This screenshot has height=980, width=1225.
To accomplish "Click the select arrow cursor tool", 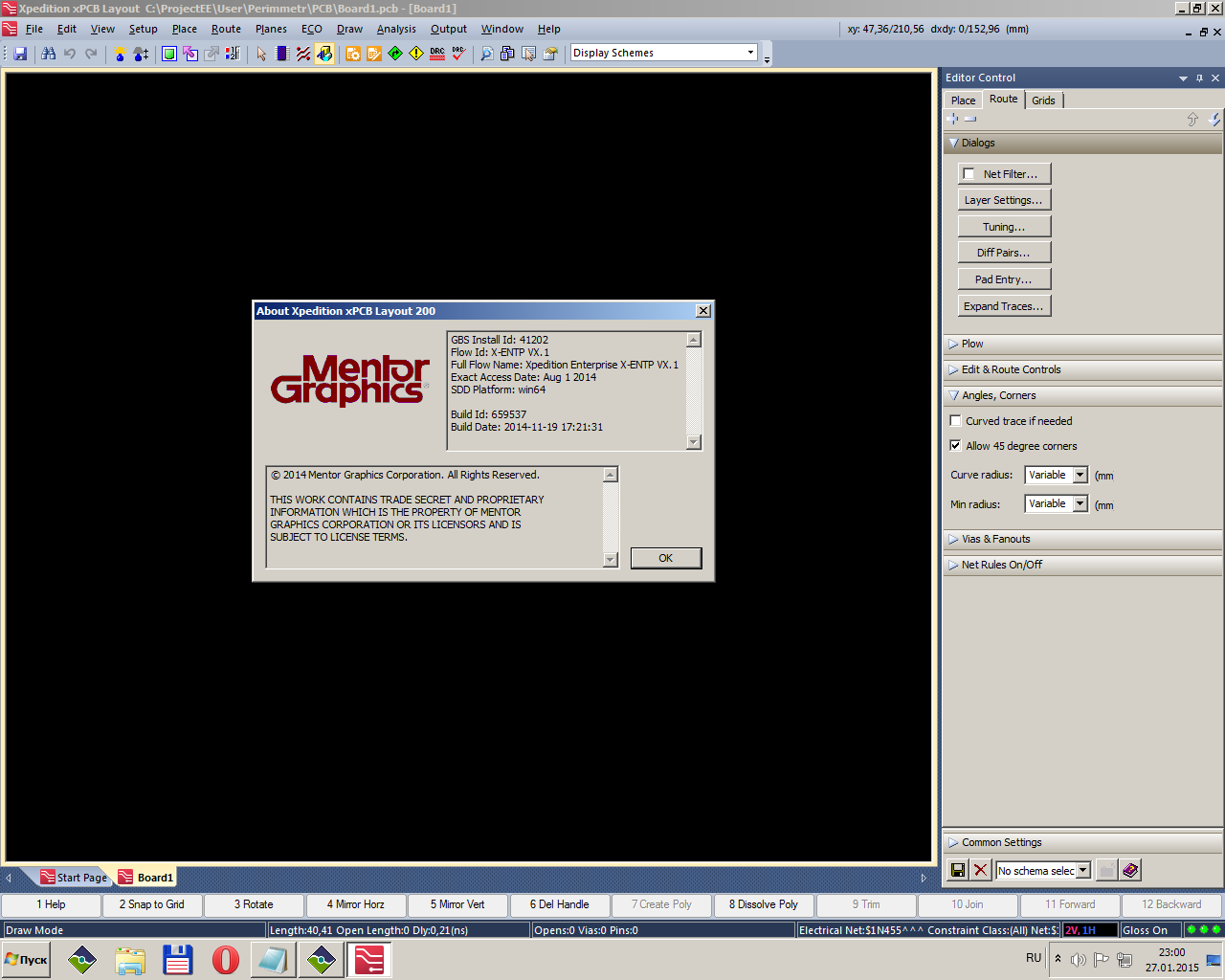I will coord(261,54).
